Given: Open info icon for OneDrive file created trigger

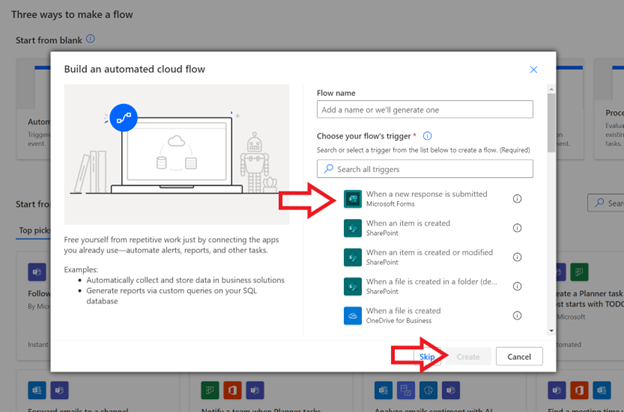Looking at the screenshot, I should pos(517,316).
